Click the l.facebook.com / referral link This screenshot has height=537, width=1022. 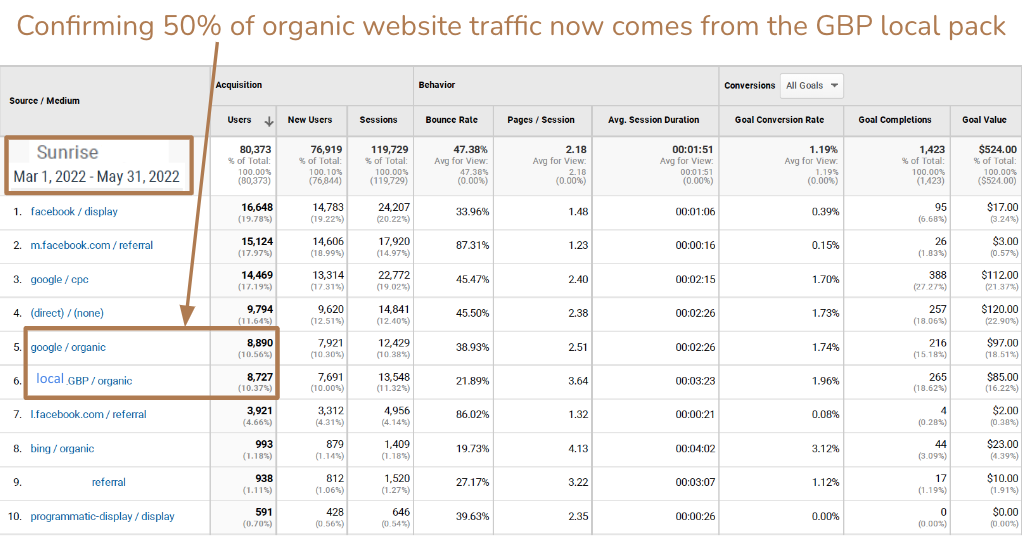[88, 414]
